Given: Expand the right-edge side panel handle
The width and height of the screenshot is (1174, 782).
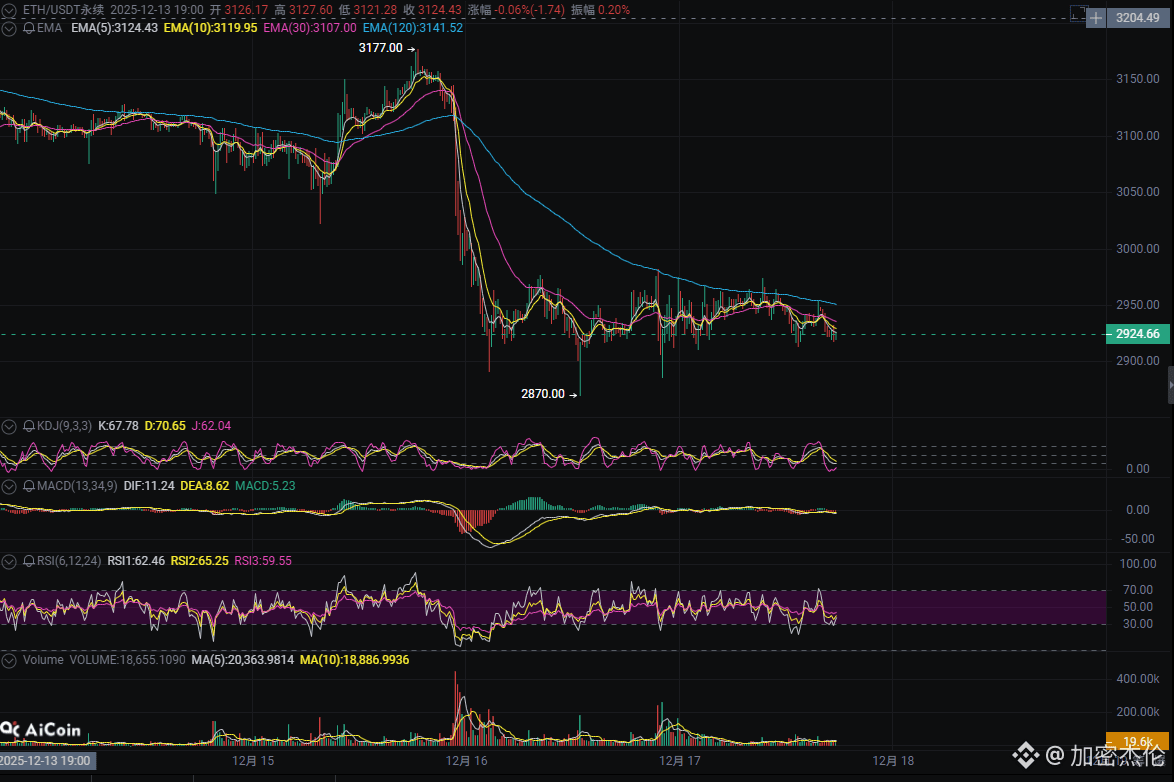Looking at the screenshot, I should [1170, 384].
